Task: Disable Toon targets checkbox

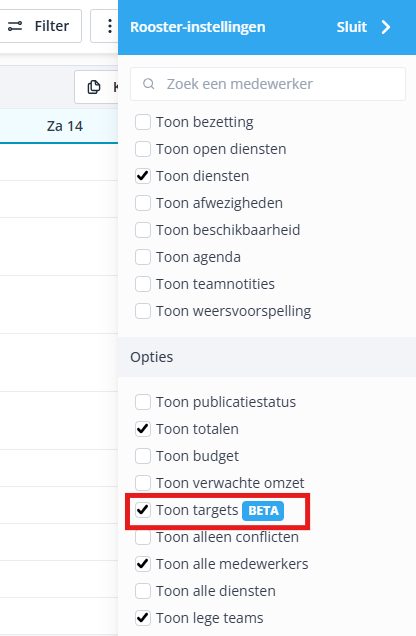Action: [143, 510]
